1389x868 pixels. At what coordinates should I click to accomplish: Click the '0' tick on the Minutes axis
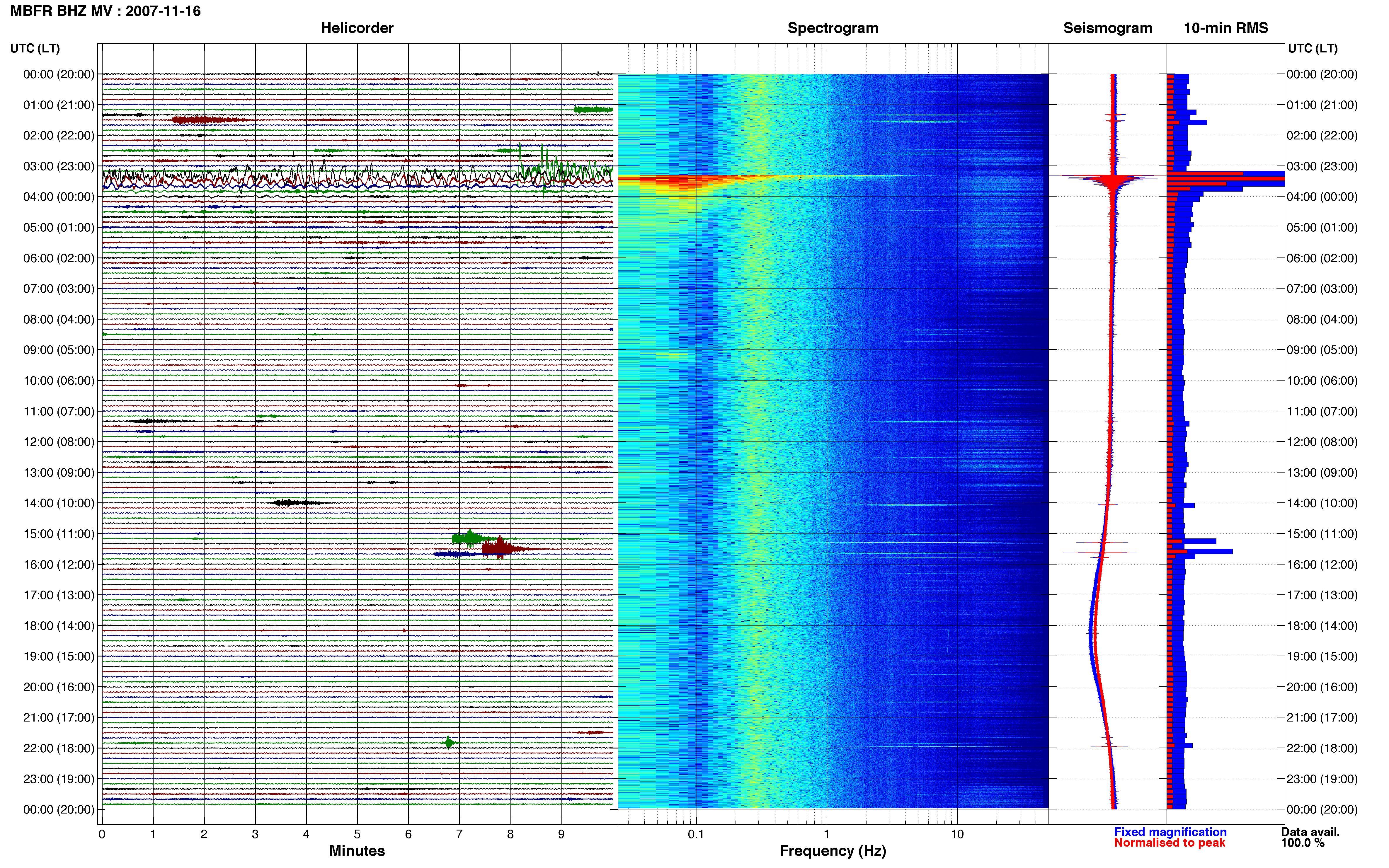(102, 834)
